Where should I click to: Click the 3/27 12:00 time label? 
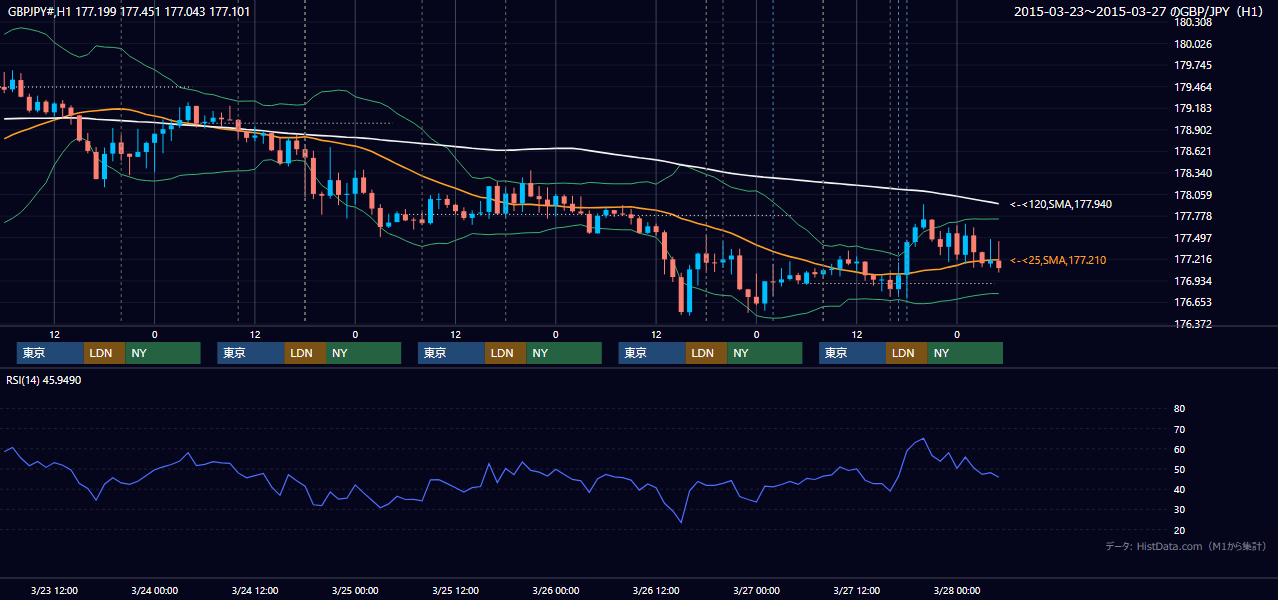tap(856, 590)
